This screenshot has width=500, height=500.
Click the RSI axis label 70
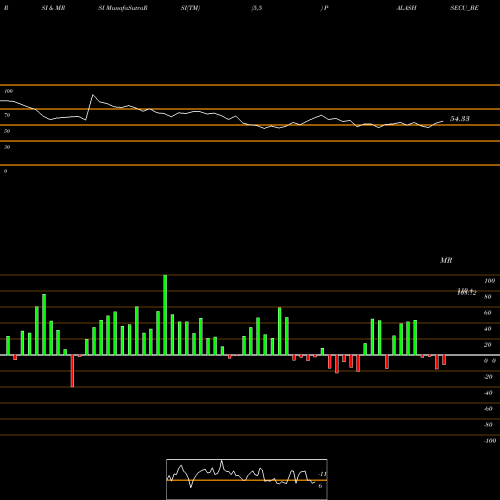pos(7,115)
